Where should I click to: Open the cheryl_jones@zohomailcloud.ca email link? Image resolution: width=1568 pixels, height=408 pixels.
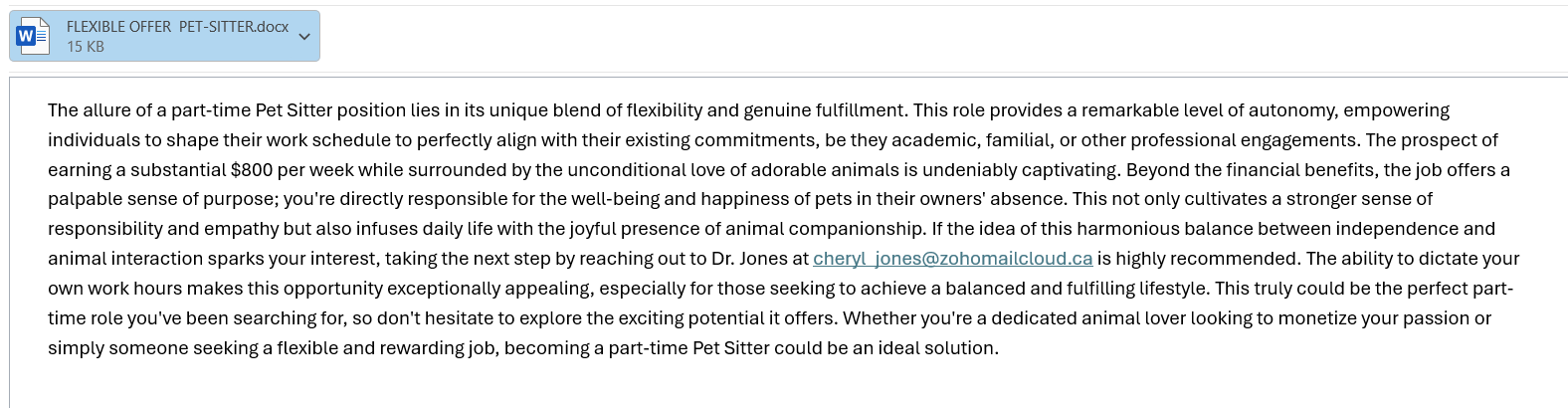coord(952,259)
